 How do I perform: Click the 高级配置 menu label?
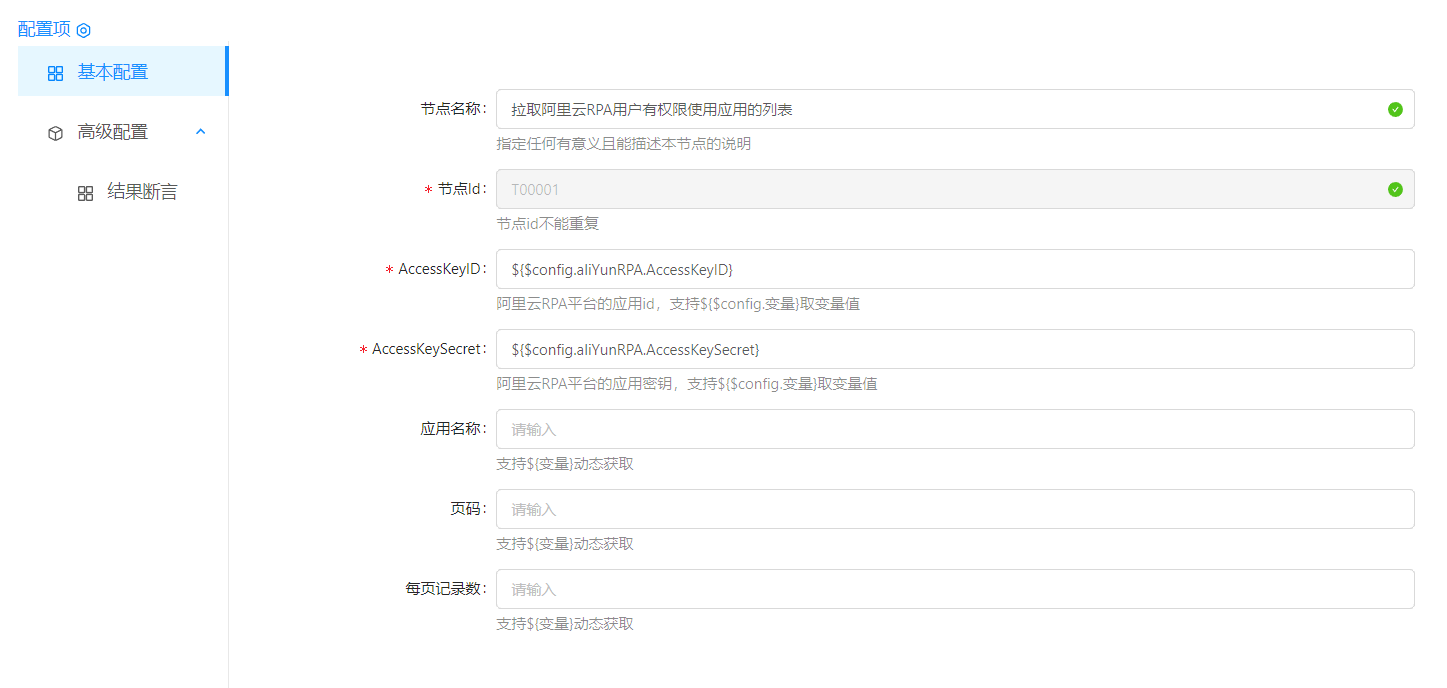pos(113,132)
